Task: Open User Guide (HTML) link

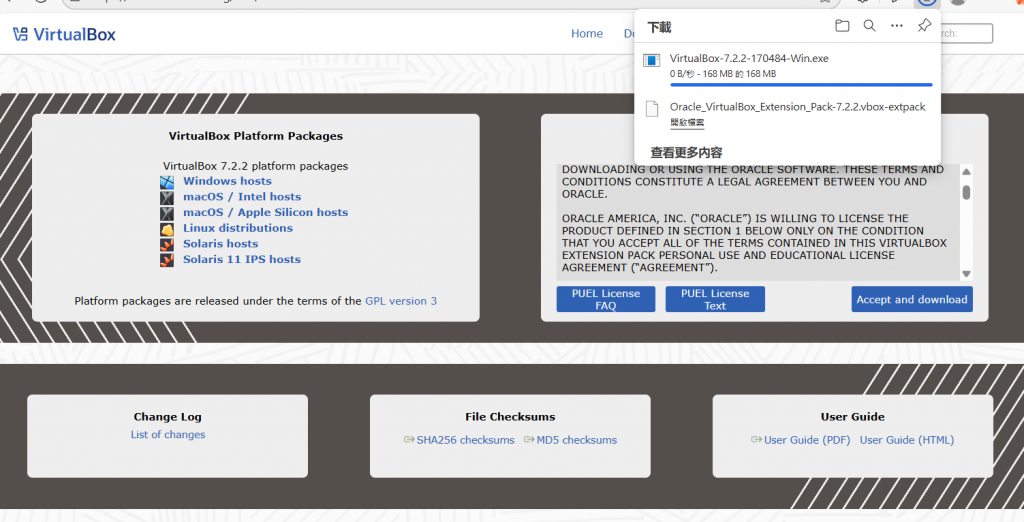Action: click(x=906, y=440)
